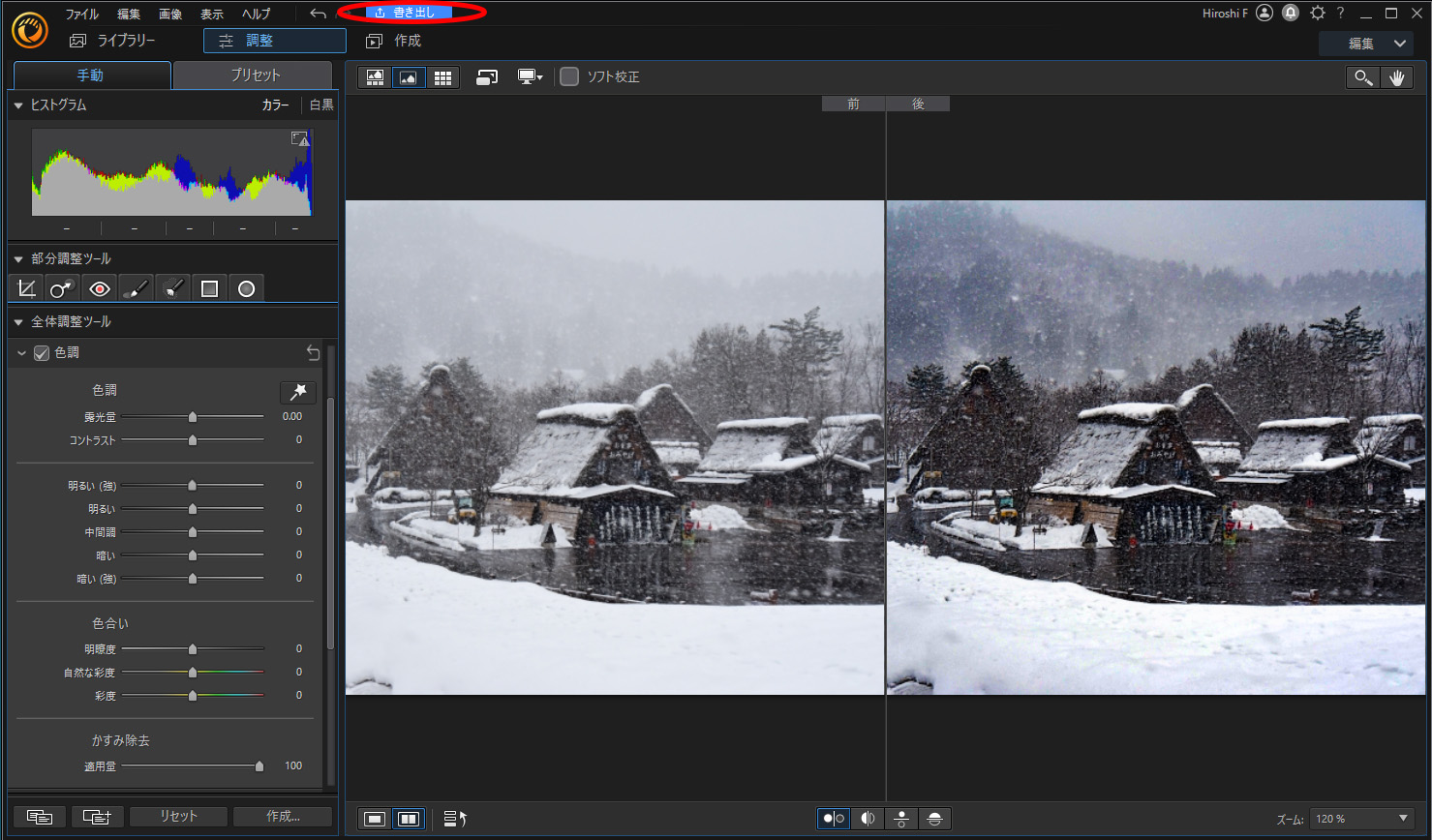1432x840 pixels.
Task: Switch to the 調整 module
Action: [275, 41]
